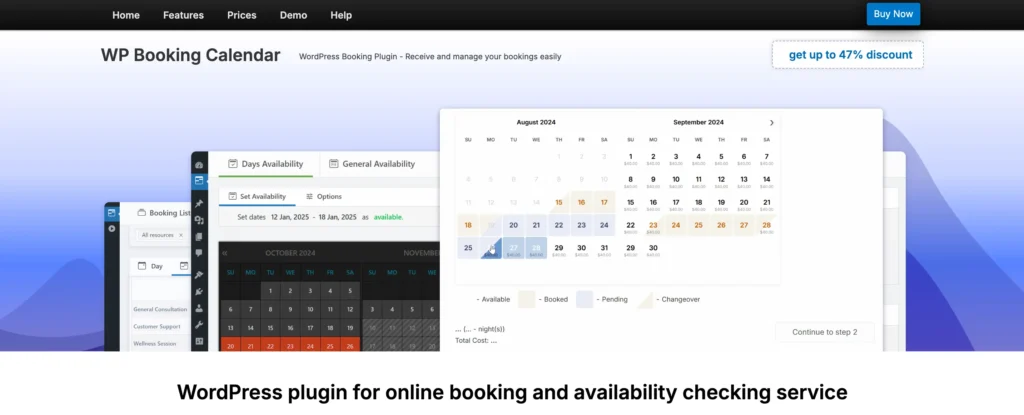Open Features in the top navigation

[x=184, y=15]
